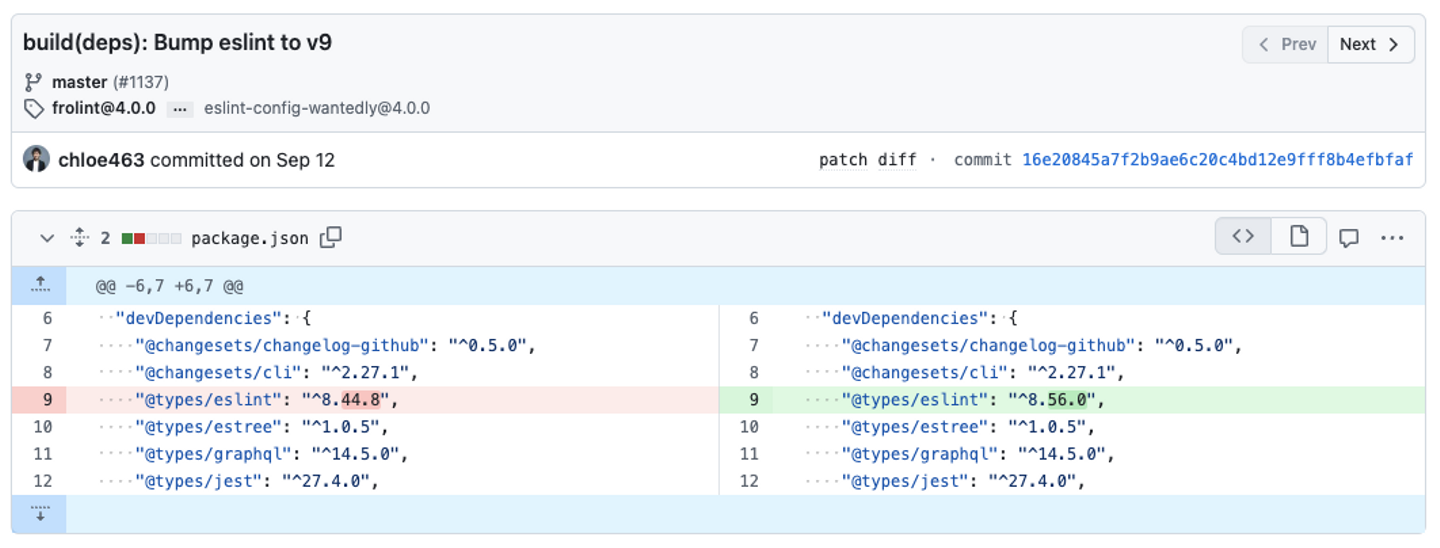Copy the package.json file path
The width and height of the screenshot is (1440, 548).
coord(331,238)
